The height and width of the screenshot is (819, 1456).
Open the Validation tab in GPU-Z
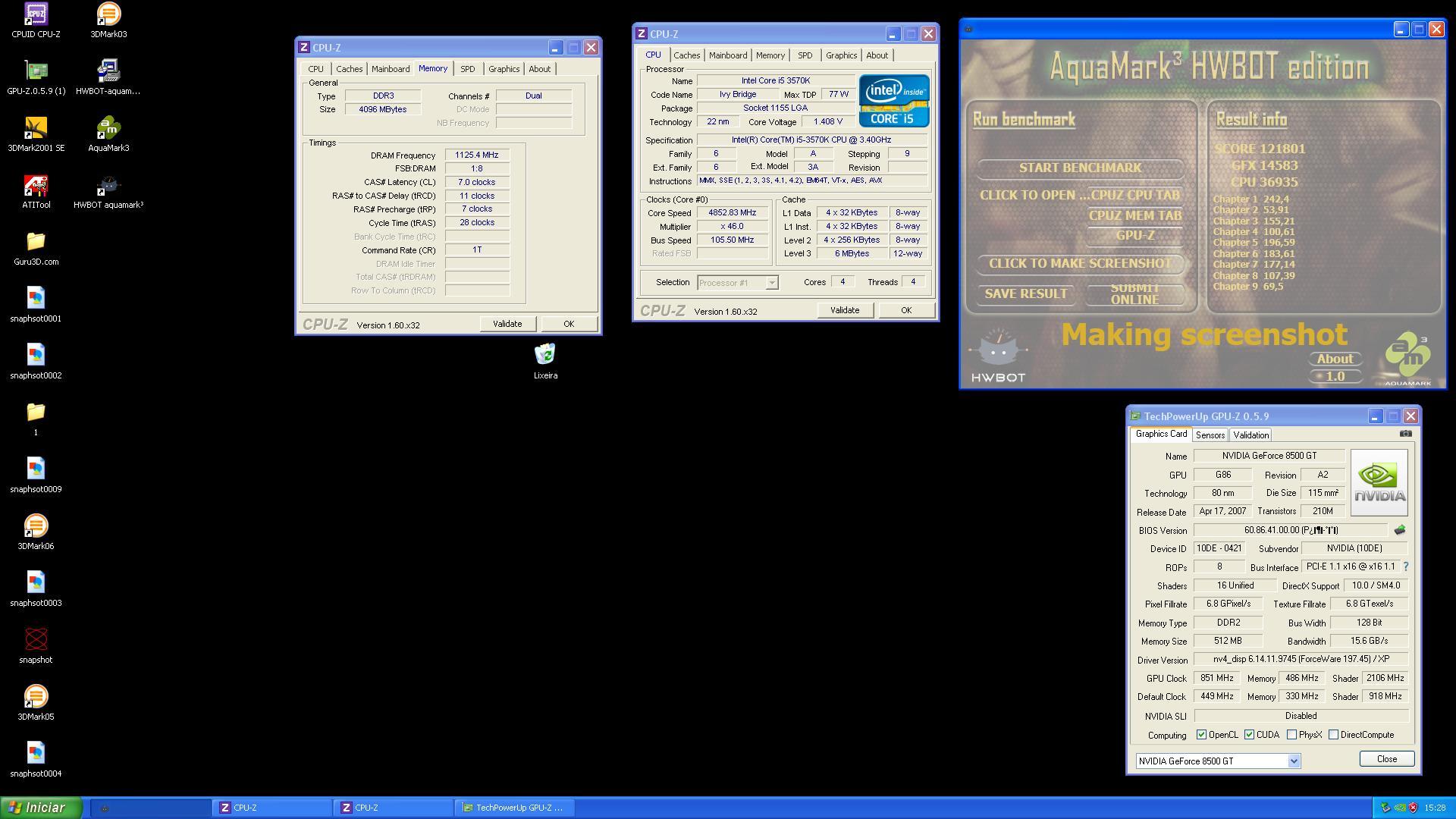1250,435
